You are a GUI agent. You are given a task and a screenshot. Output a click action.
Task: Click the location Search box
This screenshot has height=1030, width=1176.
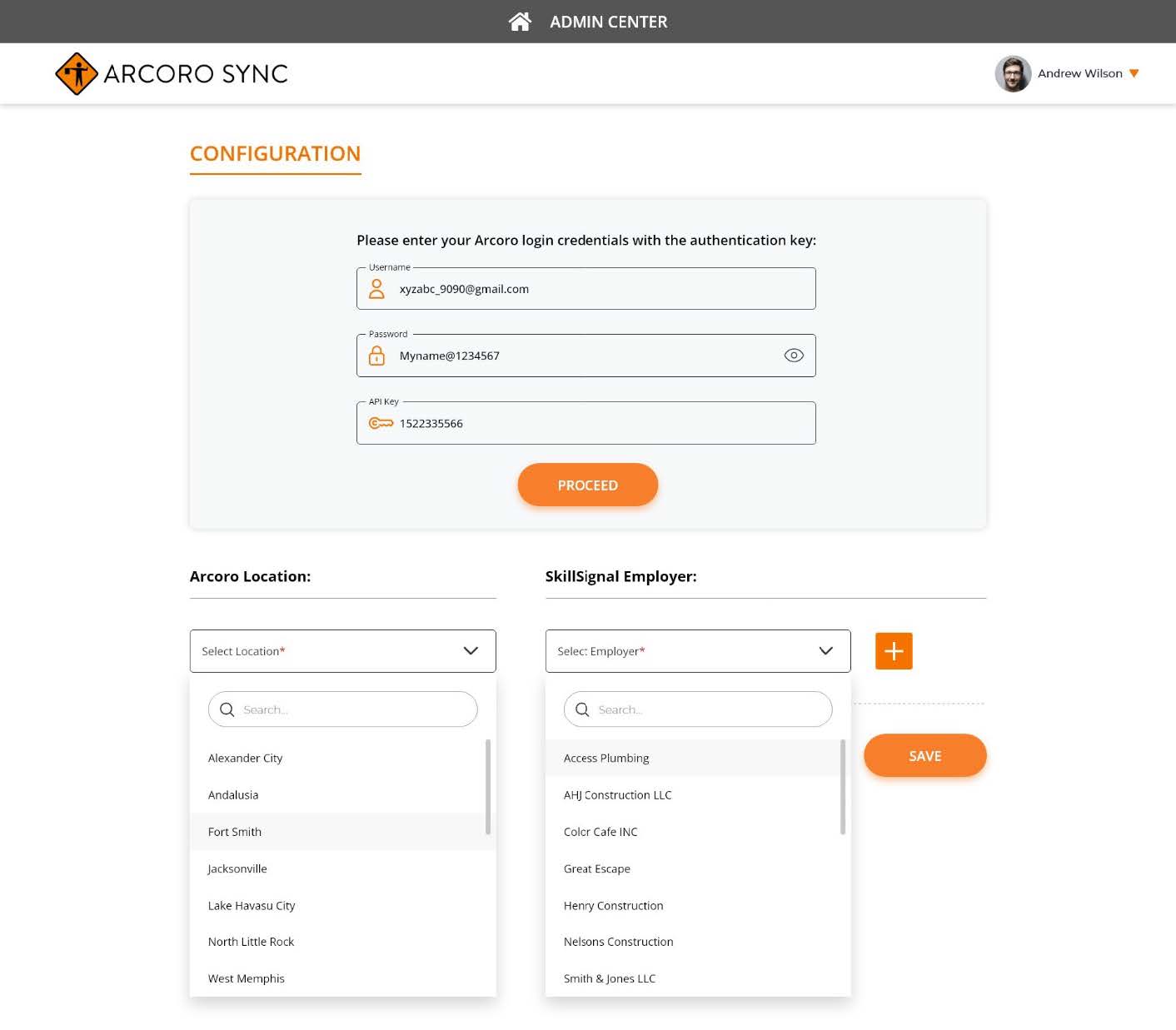pos(343,709)
